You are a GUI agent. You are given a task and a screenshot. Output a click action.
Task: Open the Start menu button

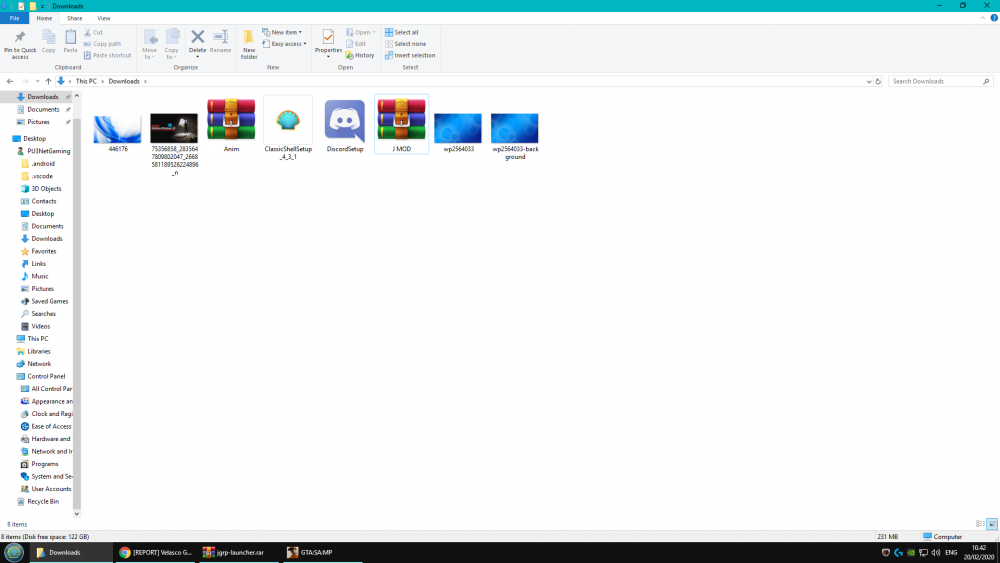[x=14, y=553]
